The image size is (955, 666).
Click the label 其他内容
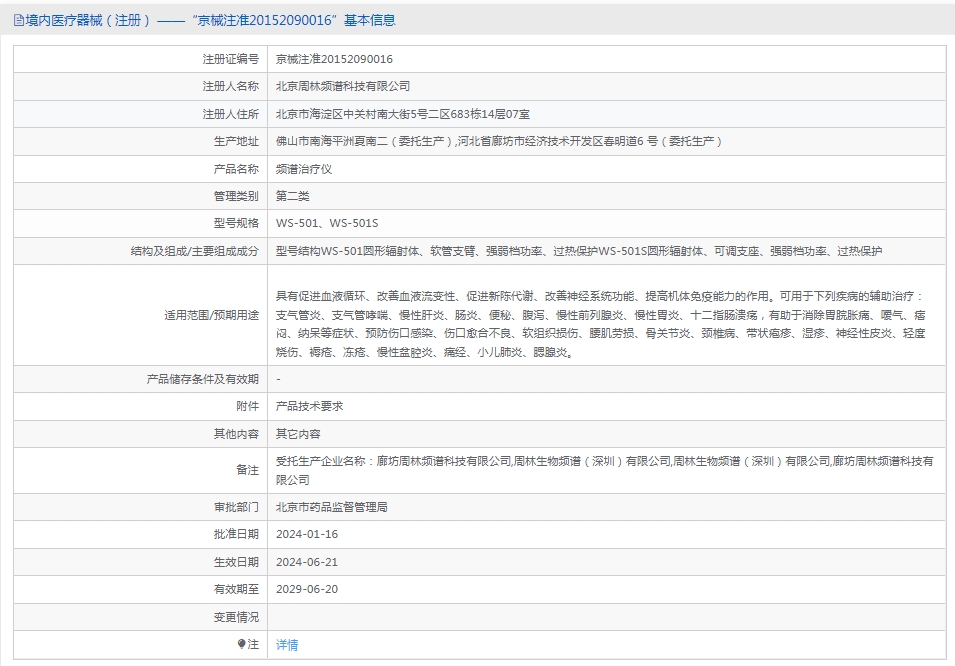[236, 434]
